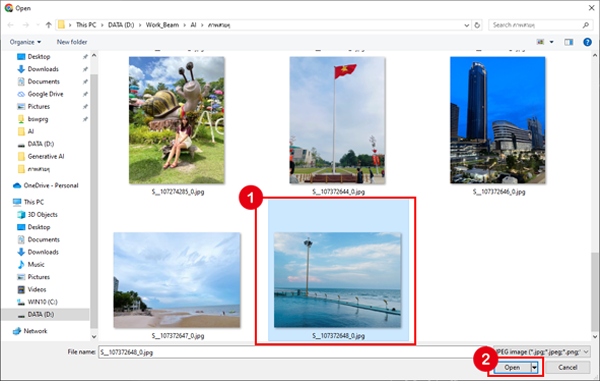This screenshot has height=381, width=600.
Task: Click the Open button
Action: 512,368
